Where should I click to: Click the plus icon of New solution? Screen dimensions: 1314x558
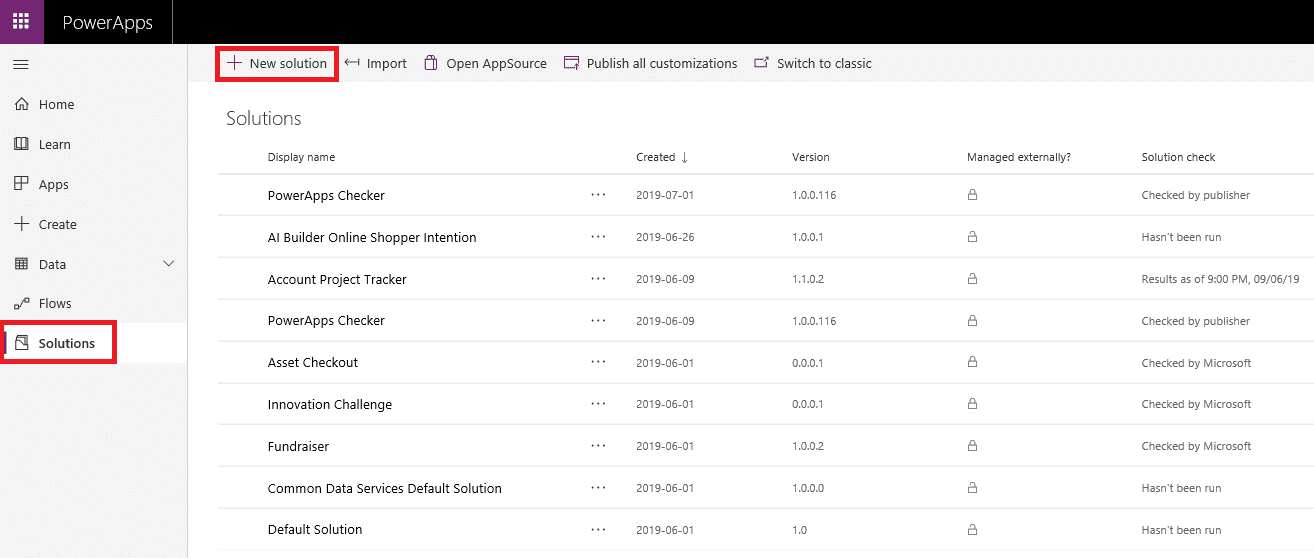[234, 63]
